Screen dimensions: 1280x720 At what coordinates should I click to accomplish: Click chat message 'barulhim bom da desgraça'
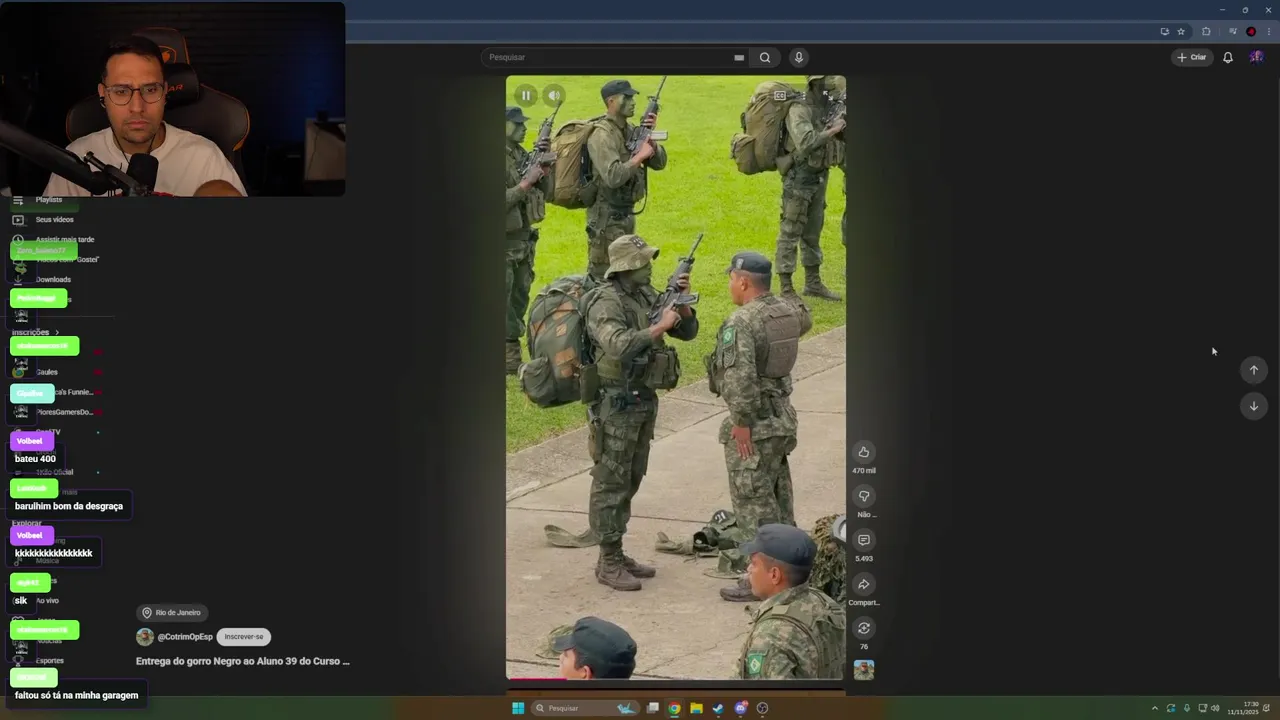pyautogui.click(x=69, y=506)
